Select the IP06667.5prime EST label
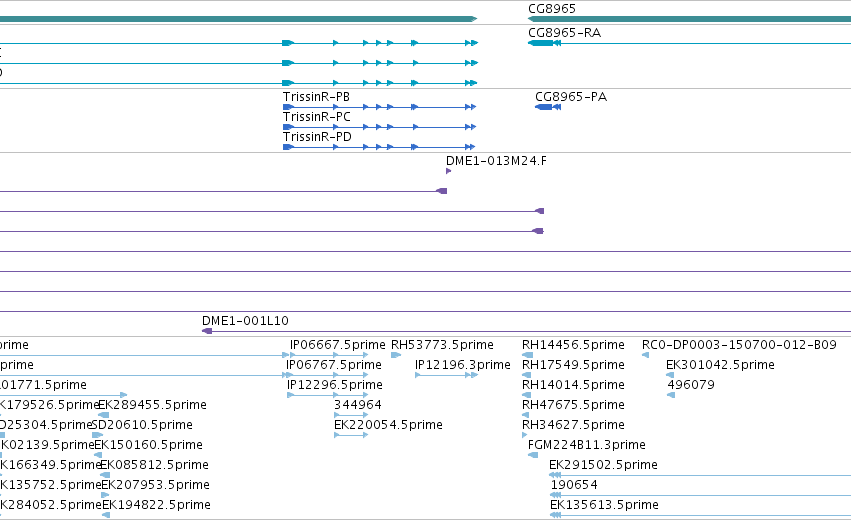 338,345
